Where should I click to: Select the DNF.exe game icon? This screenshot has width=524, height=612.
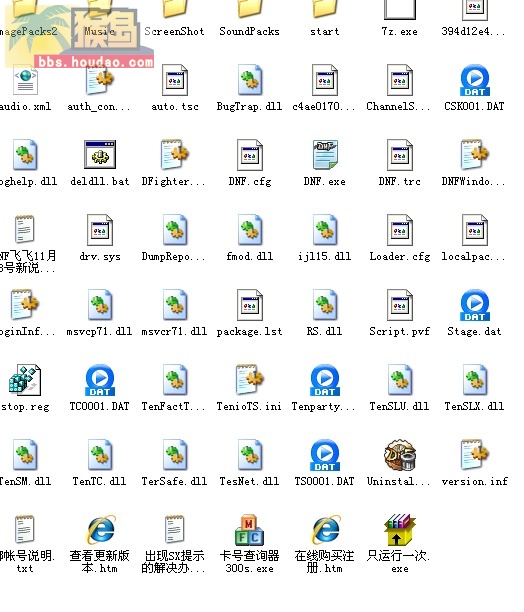[325, 155]
